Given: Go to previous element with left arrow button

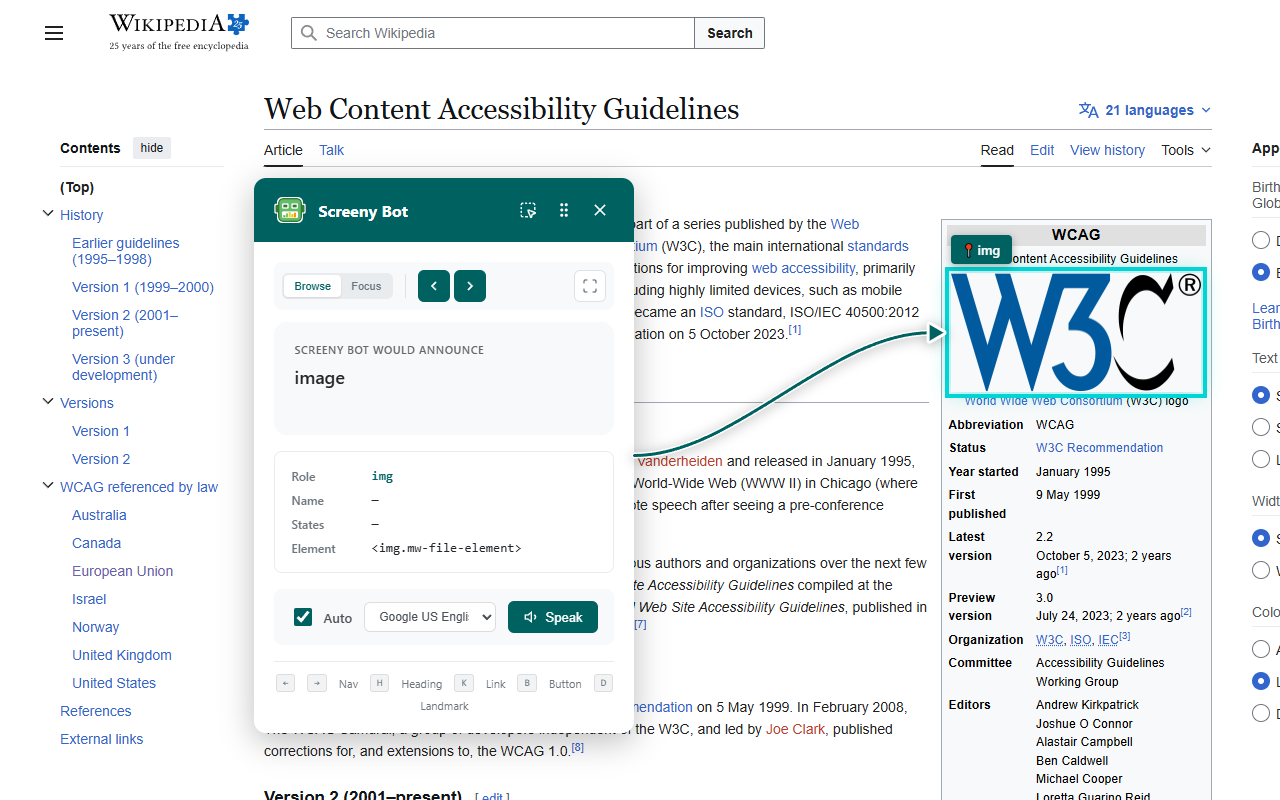Looking at the screenshot, I should 434,286.
